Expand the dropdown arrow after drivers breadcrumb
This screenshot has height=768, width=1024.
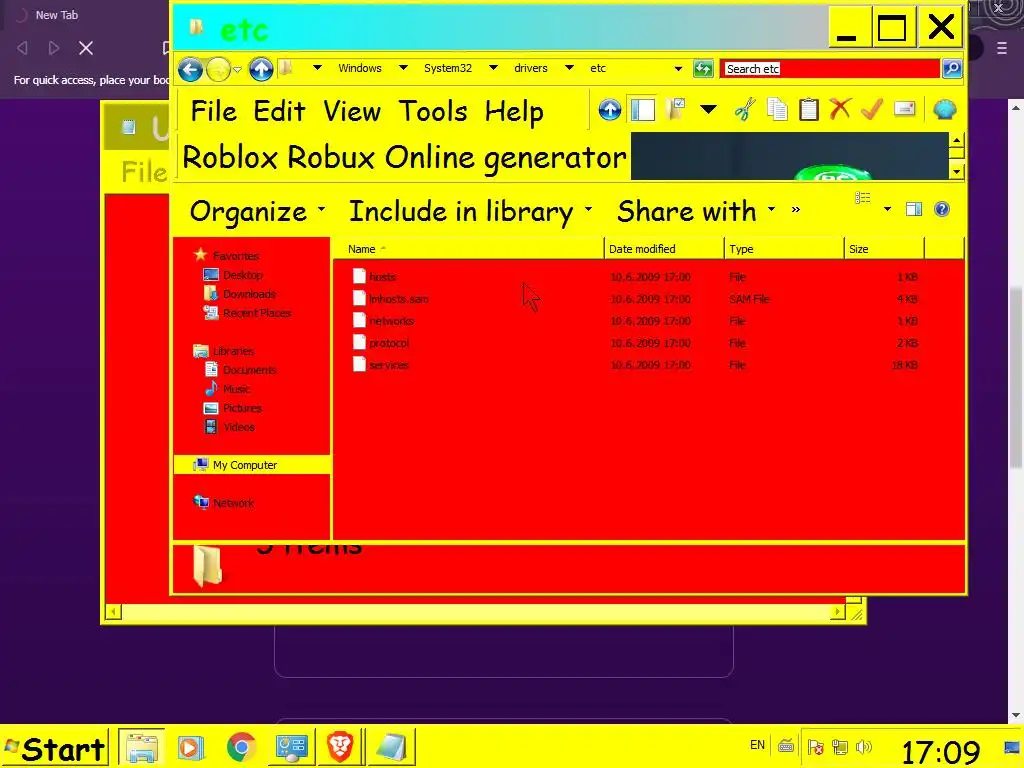[569, 68]
